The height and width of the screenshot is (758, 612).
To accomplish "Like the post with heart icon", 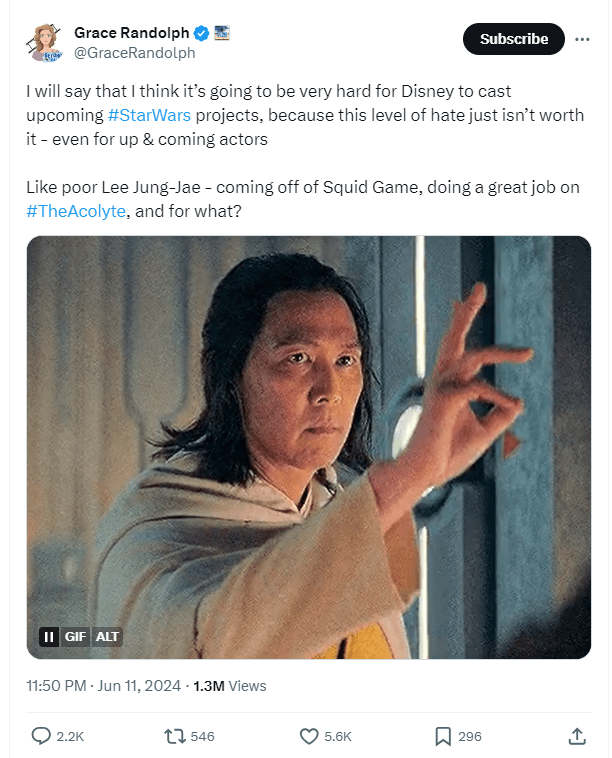I will [x=309, y=736].
